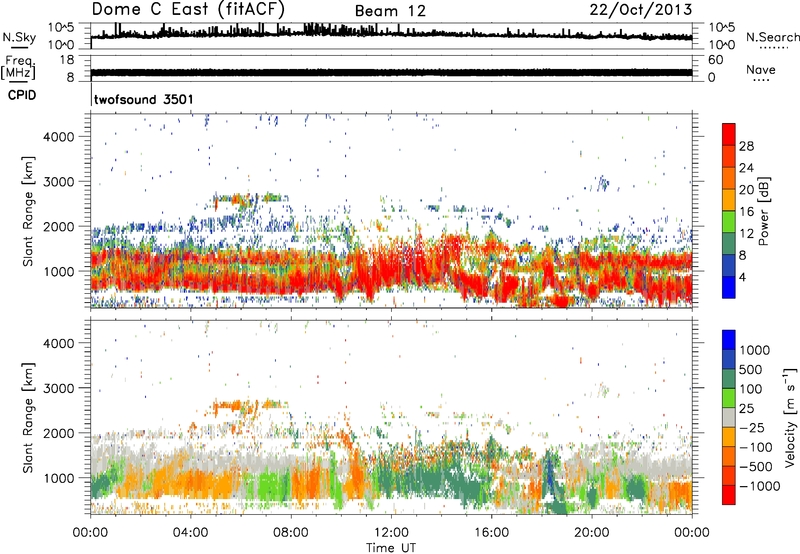800x554 pixels.
Task: Click the '20:00' time tick label
Action: (x=591, y=533)
